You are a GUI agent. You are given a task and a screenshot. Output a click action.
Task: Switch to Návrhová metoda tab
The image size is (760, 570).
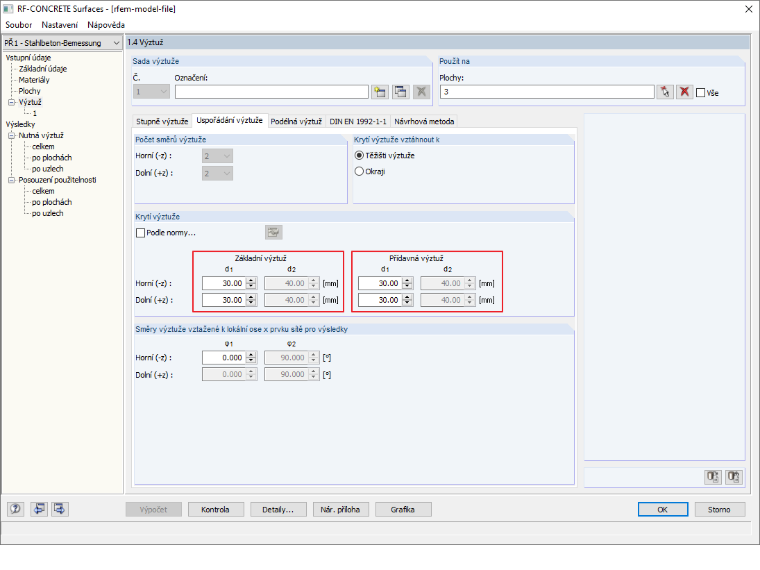coord(424,121)
